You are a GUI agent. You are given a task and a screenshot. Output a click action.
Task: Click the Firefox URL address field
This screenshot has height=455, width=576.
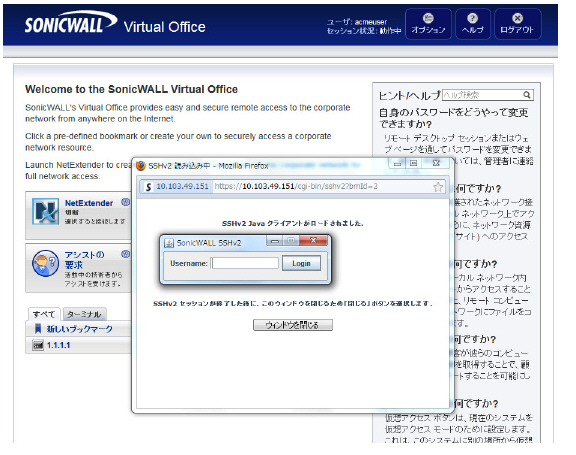tap(323, 187)
